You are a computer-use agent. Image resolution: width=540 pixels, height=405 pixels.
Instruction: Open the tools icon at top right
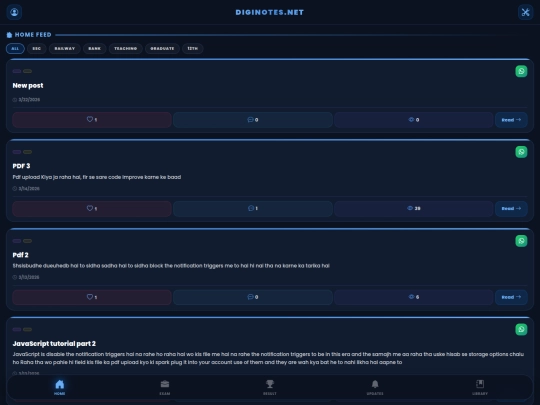(525, 12)
